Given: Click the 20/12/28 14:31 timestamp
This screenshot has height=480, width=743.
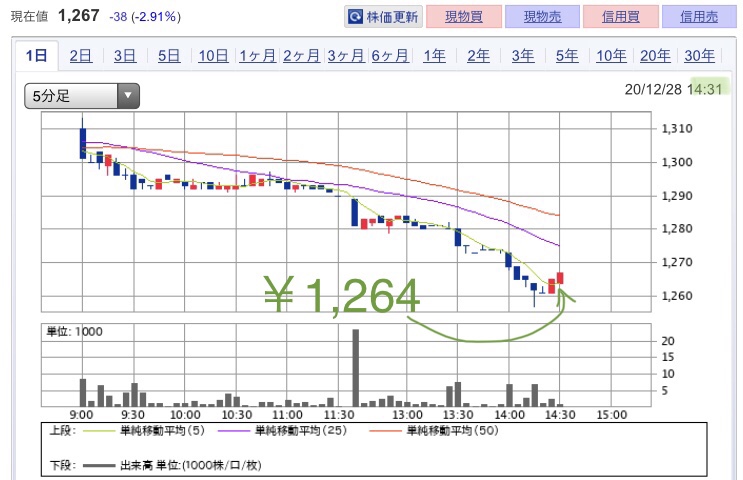Looking at the screenshot, I should point(673,89).
